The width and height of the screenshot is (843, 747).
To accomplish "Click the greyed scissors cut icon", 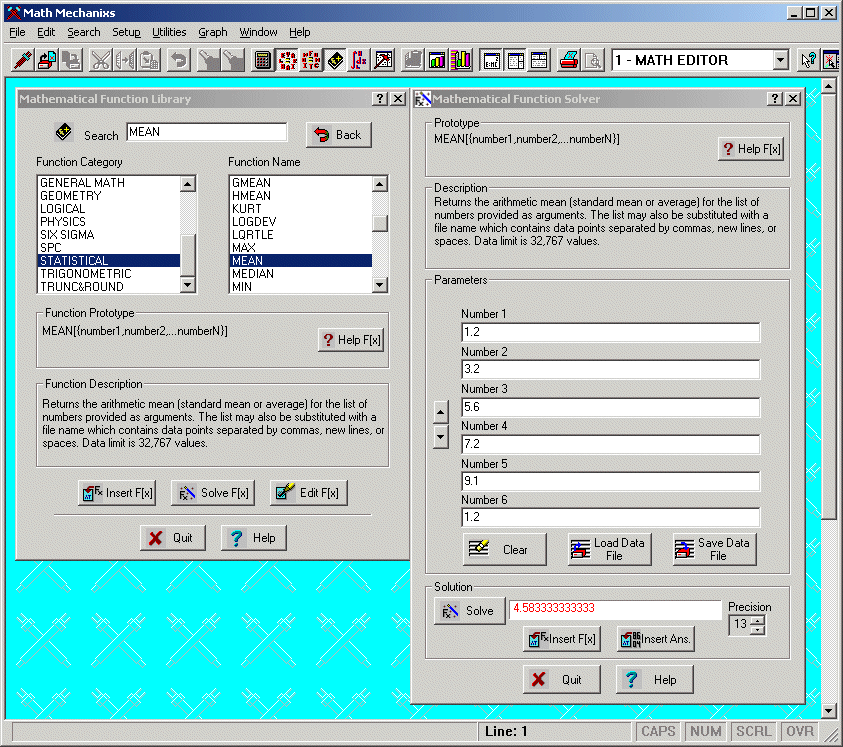I will pyautogui.click(x=101, y=60).
